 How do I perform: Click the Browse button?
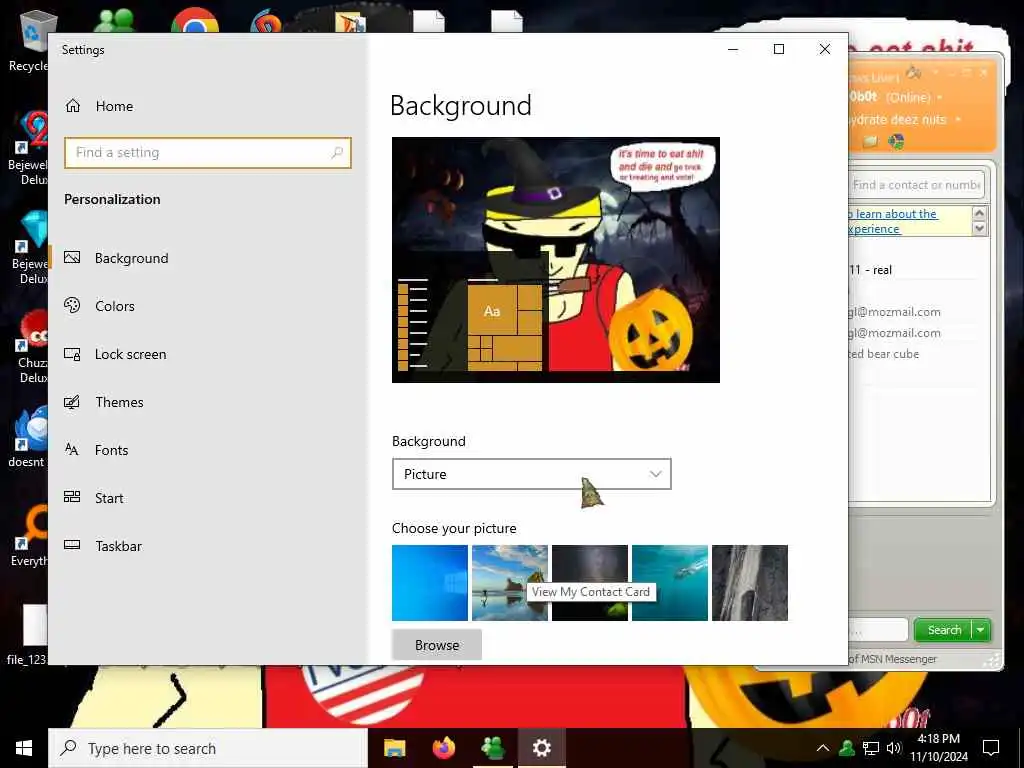point(437,645)
